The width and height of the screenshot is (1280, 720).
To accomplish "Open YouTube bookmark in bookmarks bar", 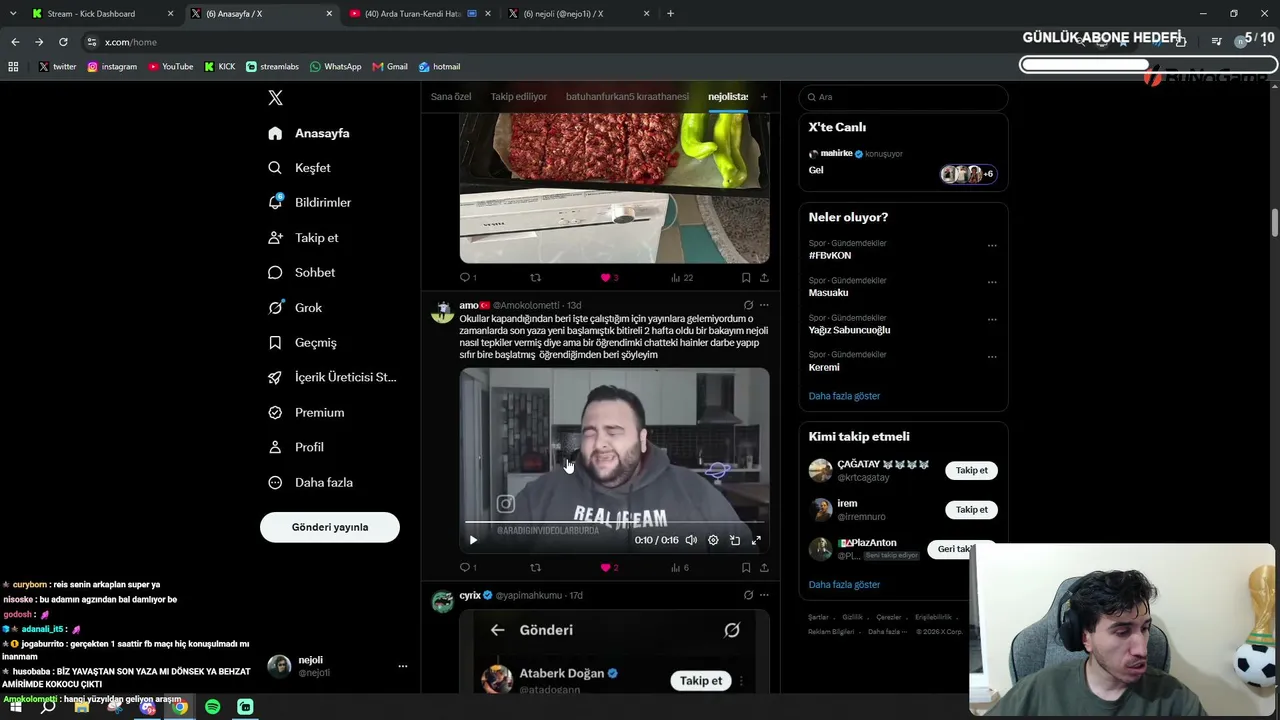I will 171,67.
